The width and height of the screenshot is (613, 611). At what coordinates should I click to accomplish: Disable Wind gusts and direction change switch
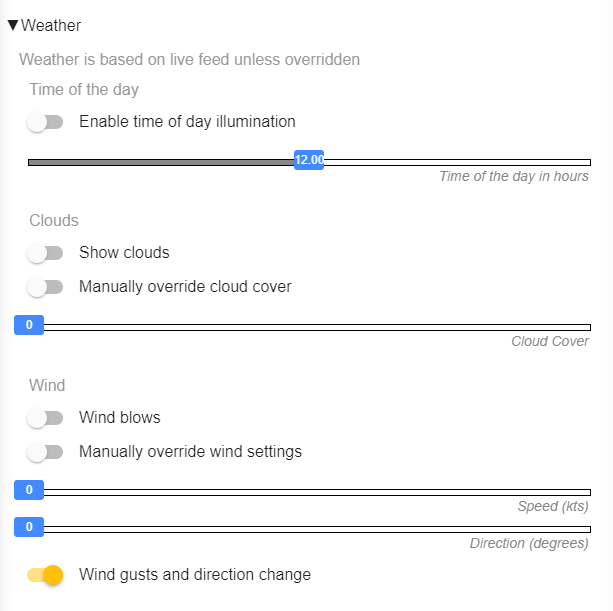point(46,575)
